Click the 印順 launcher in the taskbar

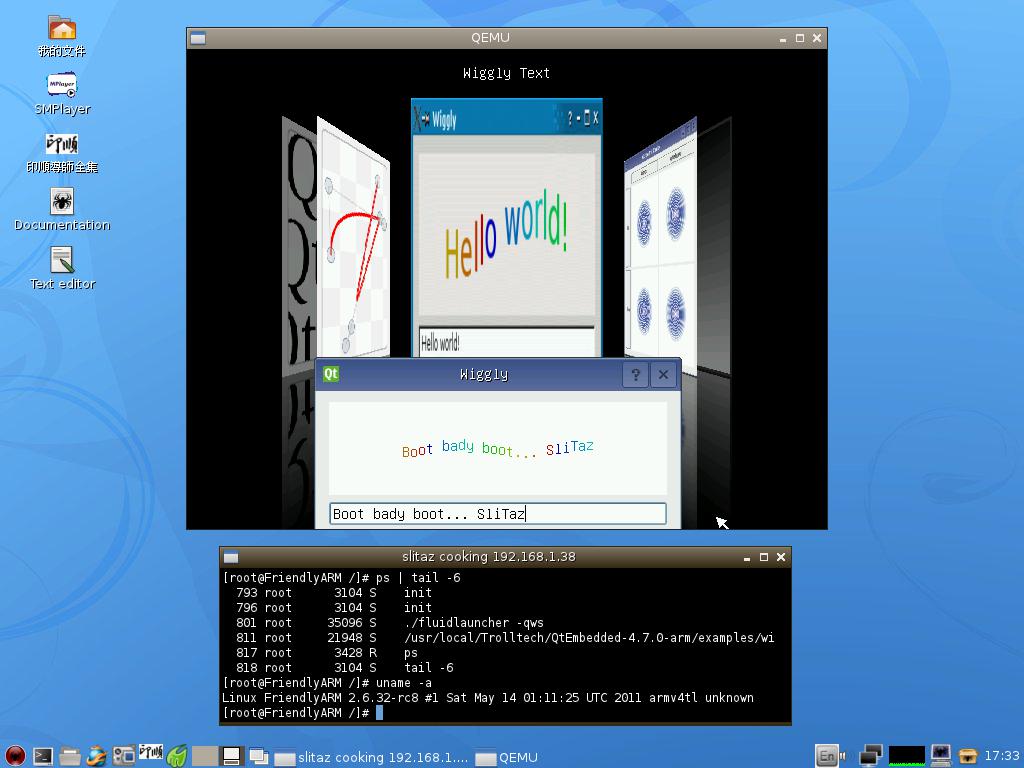pos(151,752)
